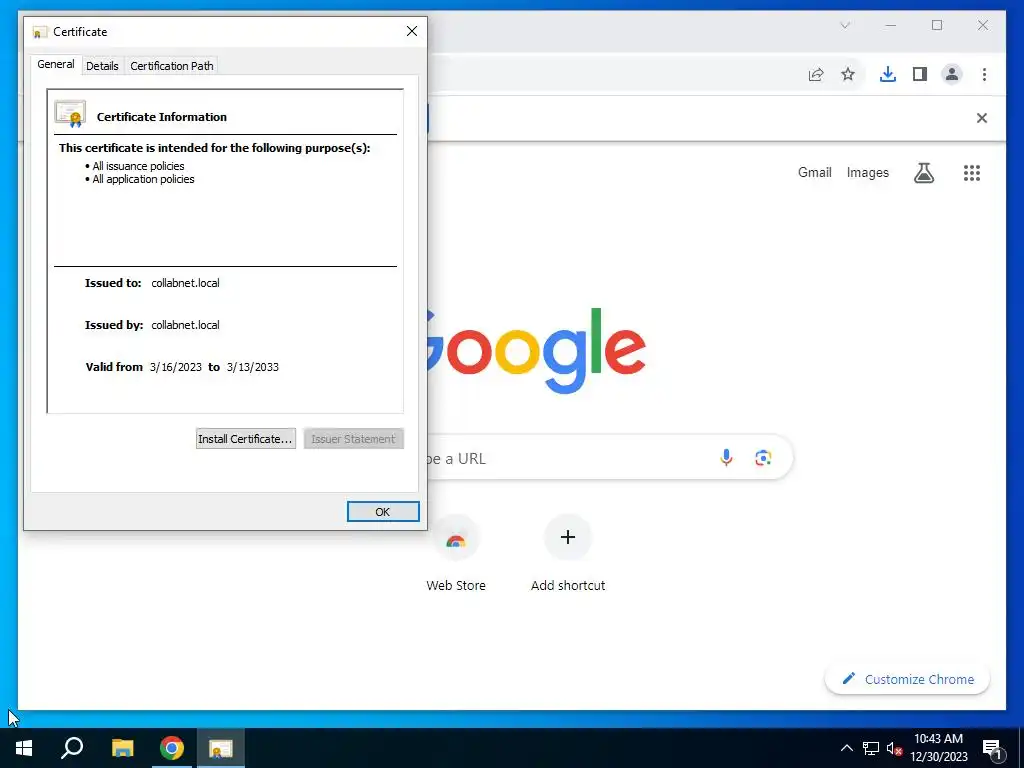Open notification center icon

pos(993,748)
